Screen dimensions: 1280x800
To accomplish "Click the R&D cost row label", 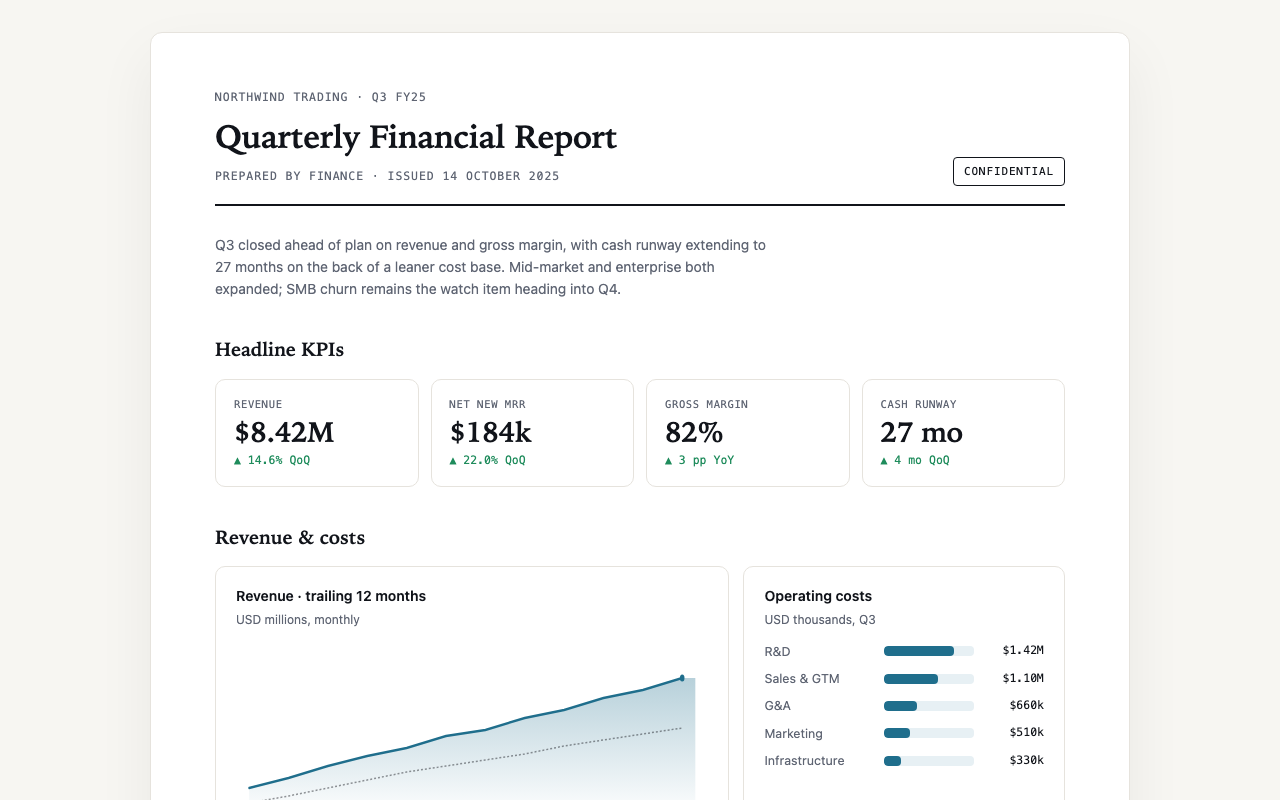I will pyautogui.click(x=777, y=651).
